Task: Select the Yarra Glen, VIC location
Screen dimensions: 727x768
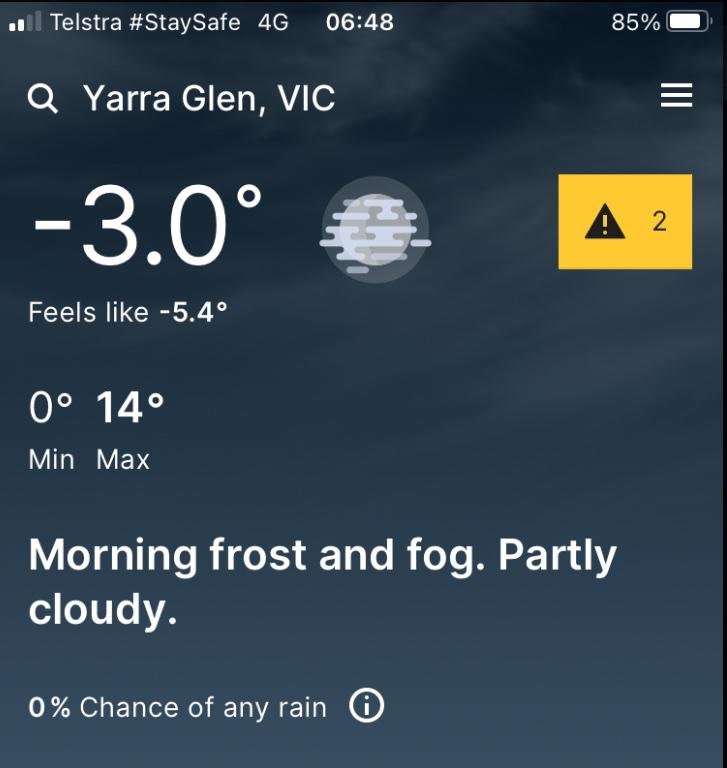Action: coord(209,99)
